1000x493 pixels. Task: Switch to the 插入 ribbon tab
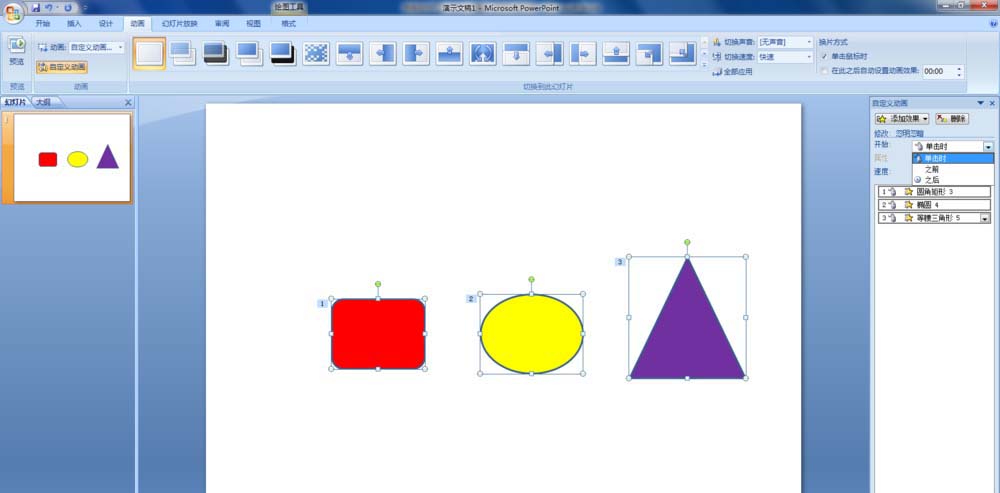75,24
